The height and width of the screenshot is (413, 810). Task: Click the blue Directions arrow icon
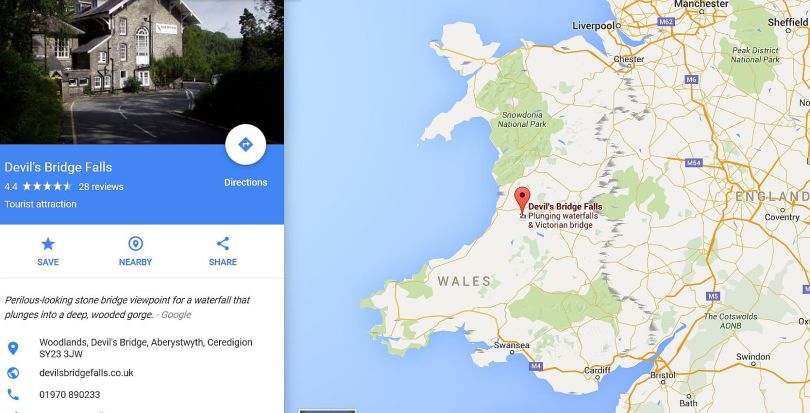[245, 145]
